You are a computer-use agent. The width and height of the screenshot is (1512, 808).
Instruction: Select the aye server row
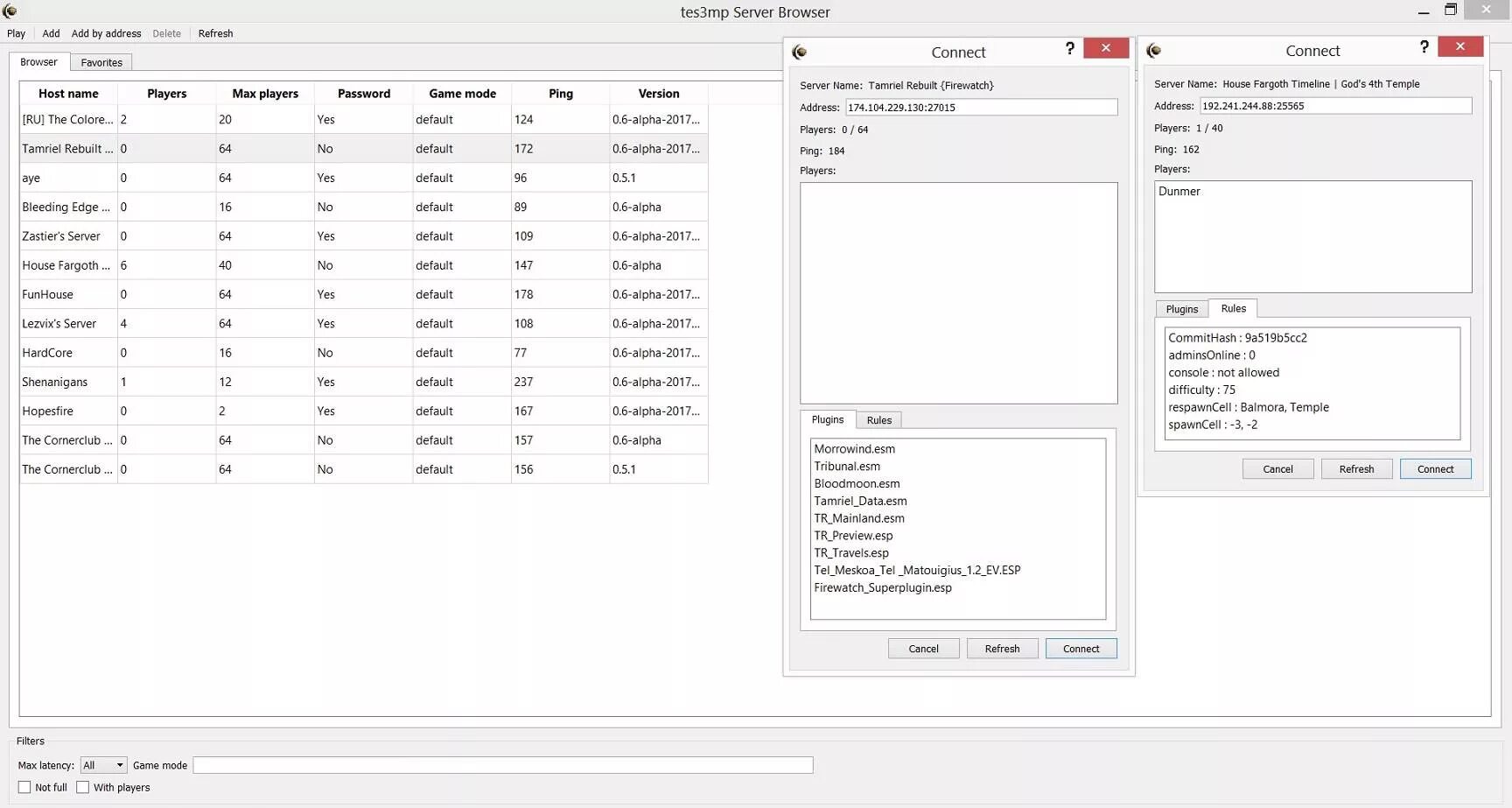pyautogui.click(x=364, y=178)
